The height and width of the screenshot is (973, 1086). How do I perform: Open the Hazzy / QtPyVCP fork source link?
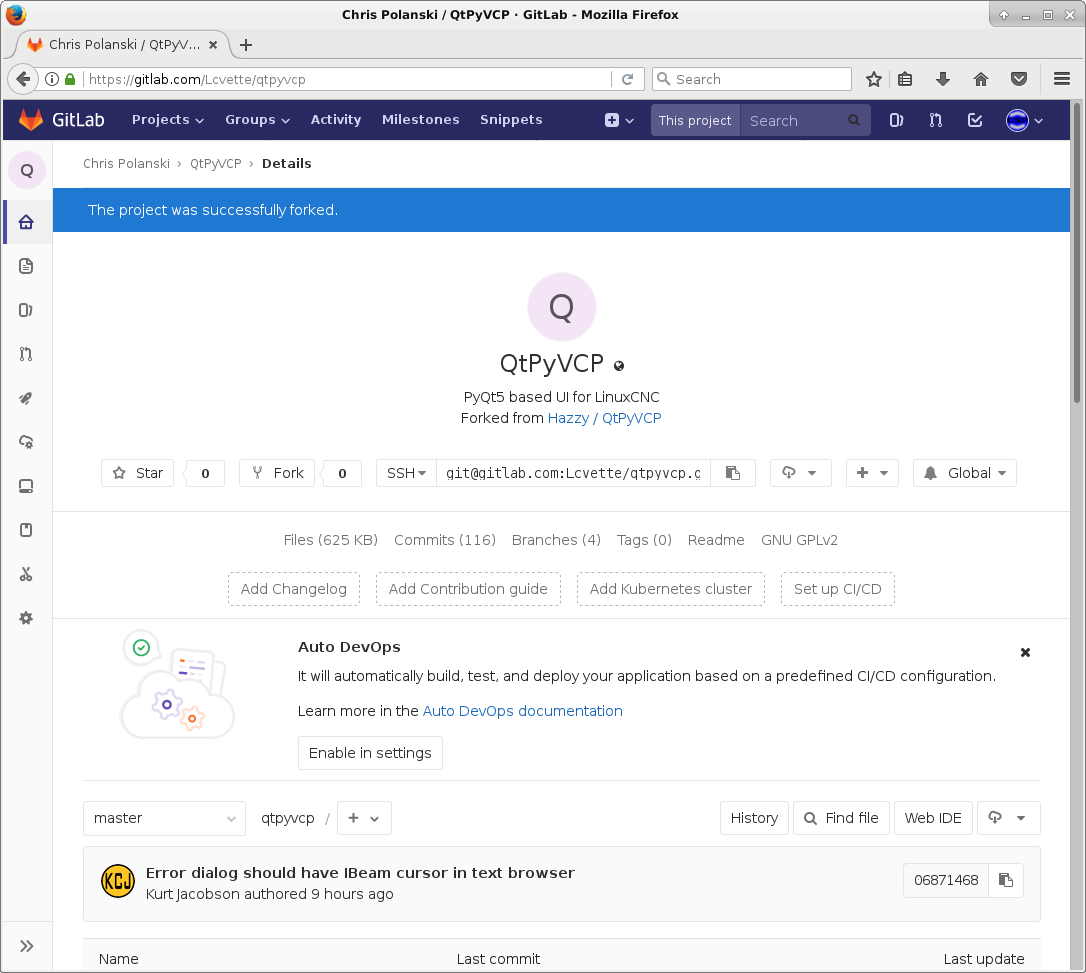point(605,418)
